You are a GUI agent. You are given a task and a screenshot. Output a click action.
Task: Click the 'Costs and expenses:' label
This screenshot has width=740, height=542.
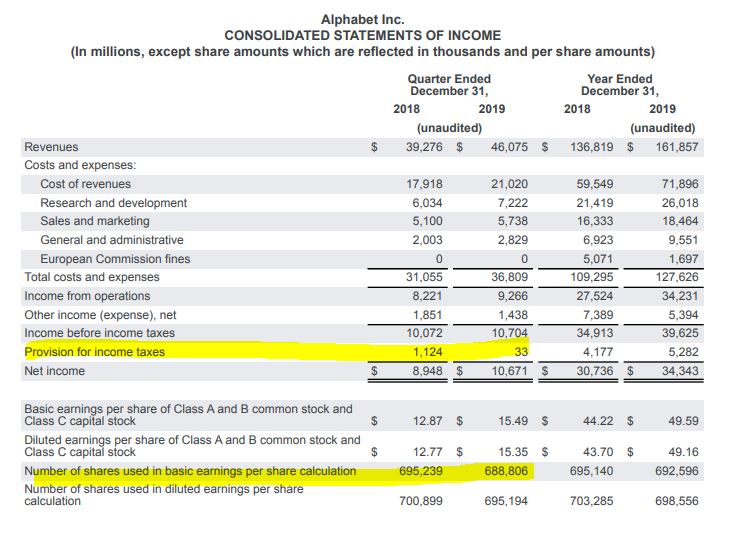click(80, 165)
